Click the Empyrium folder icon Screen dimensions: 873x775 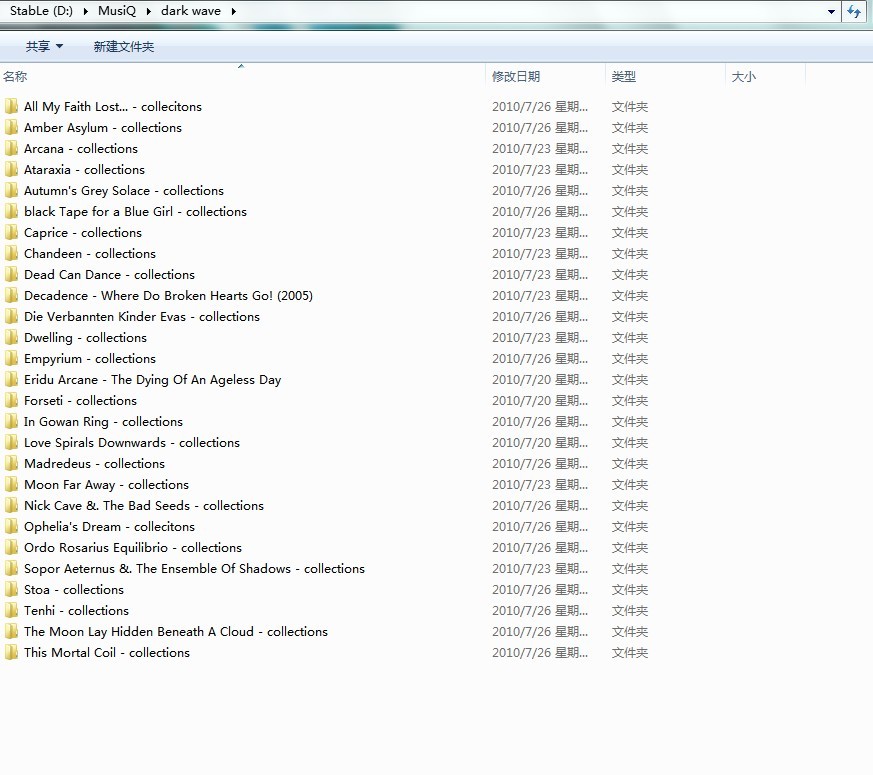tap(11, 359)
